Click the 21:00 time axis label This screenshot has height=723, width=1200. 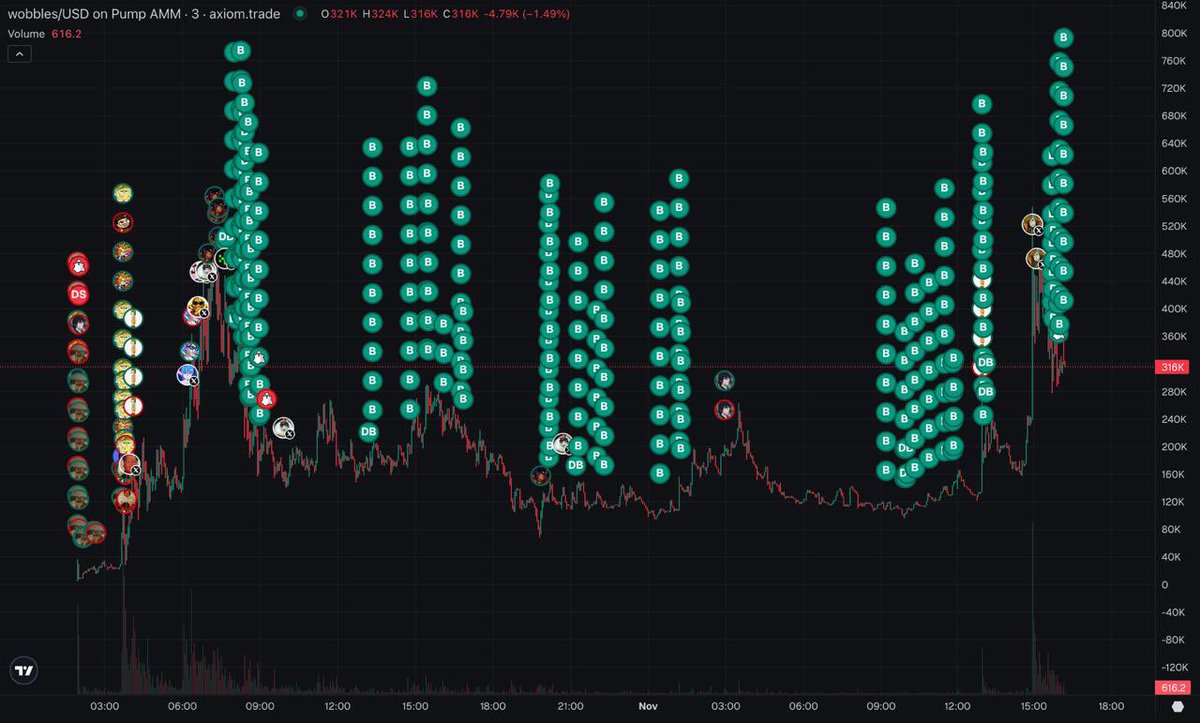[570, 705]
